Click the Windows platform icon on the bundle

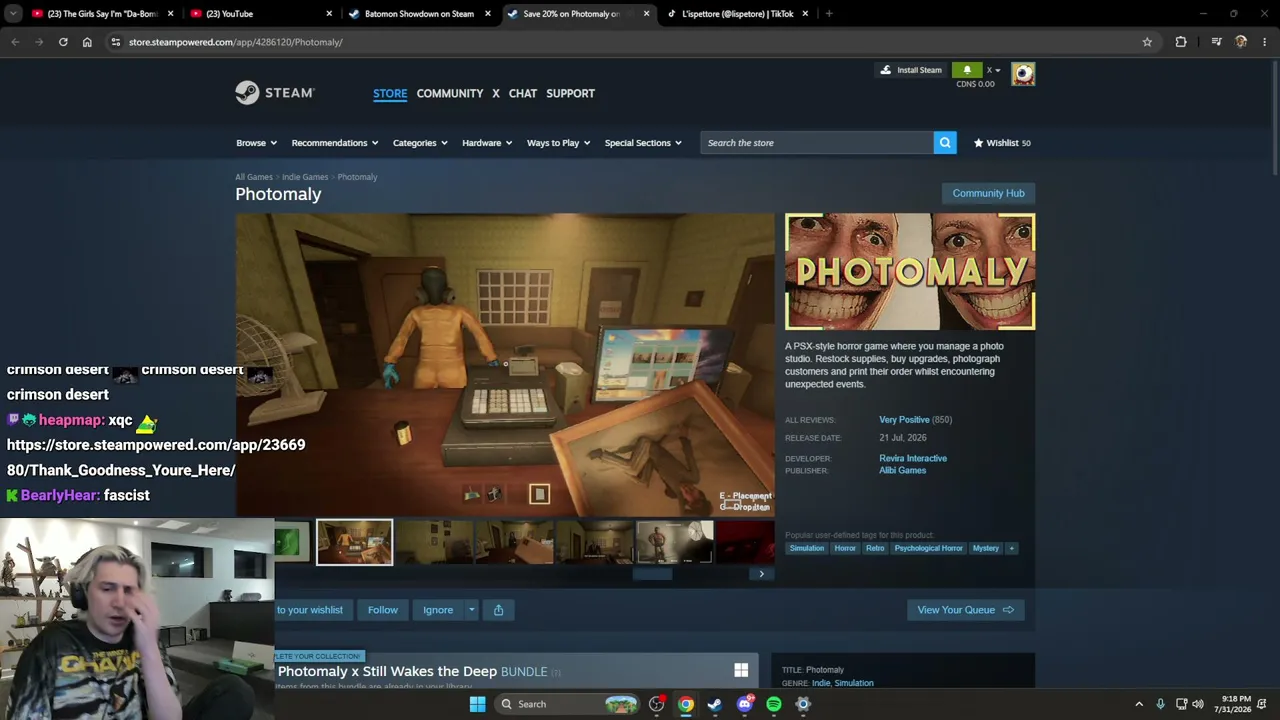[741, 671]
